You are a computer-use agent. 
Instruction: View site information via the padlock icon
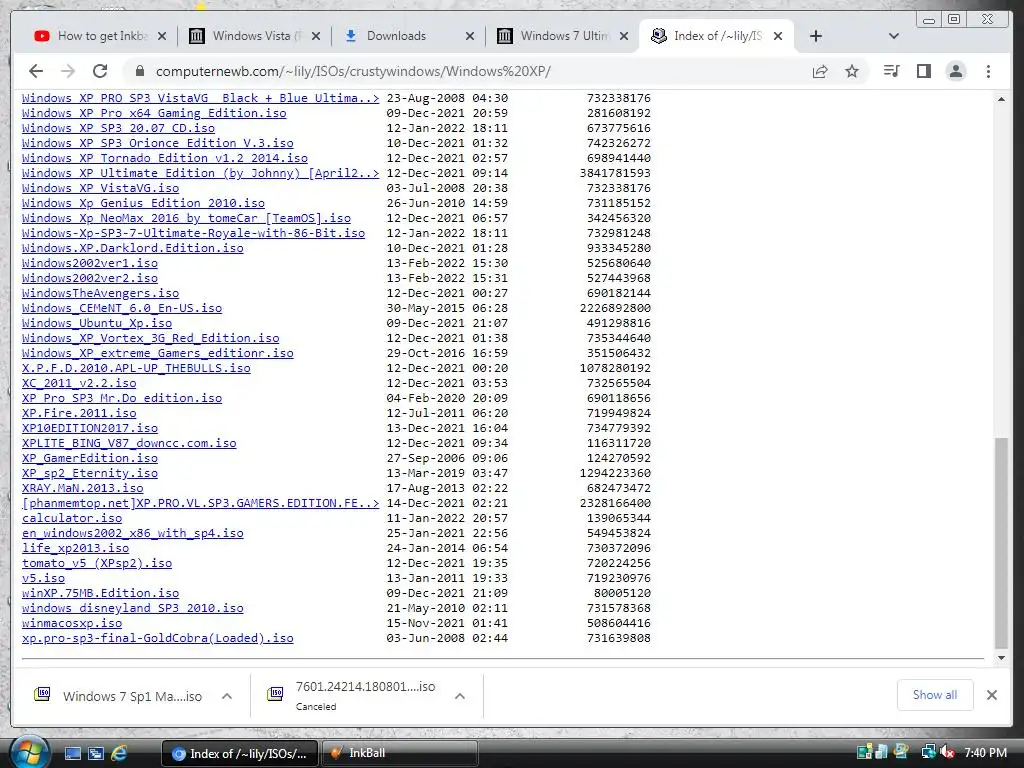click(x=139, y=71)
